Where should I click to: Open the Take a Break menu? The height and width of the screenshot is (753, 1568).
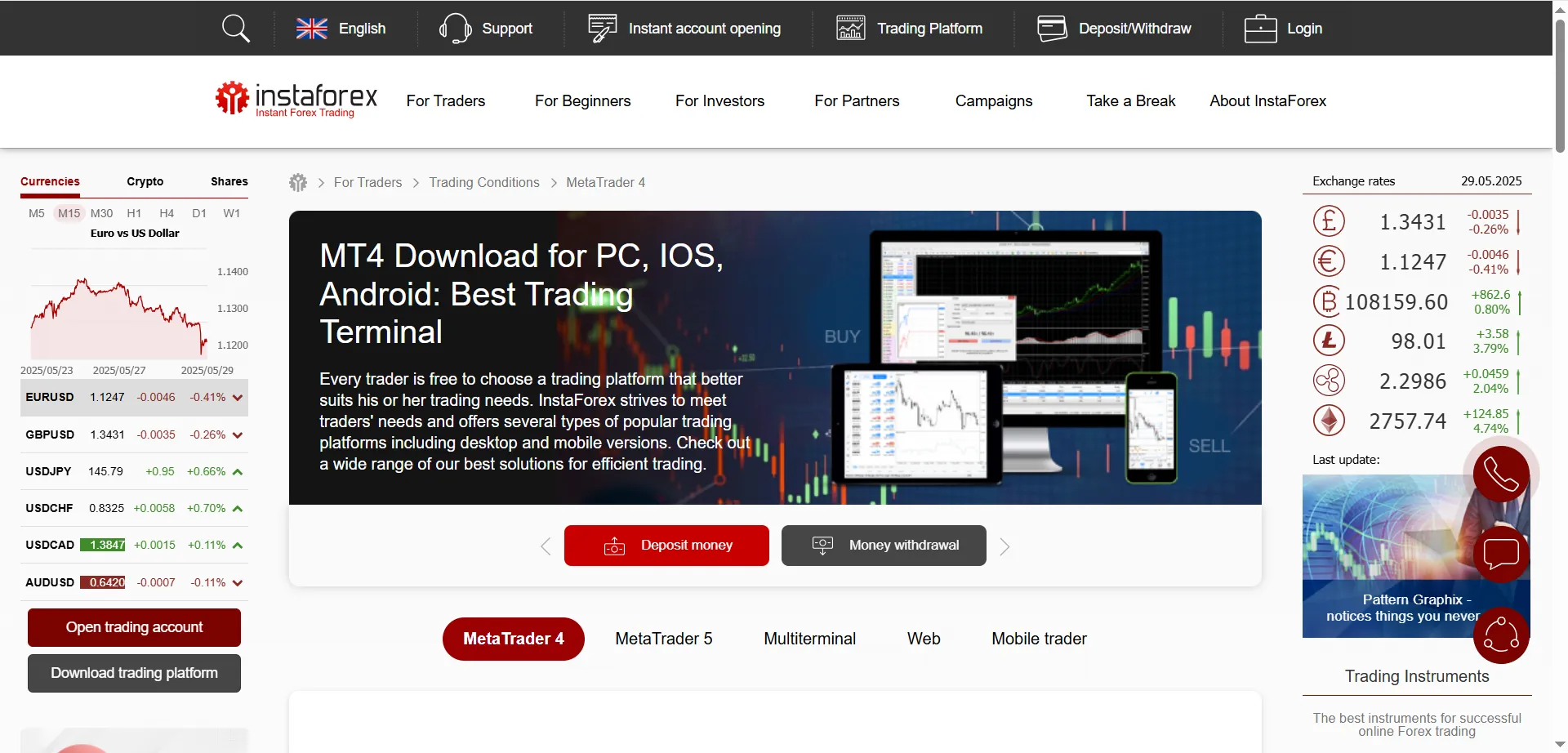(1131, 101)
